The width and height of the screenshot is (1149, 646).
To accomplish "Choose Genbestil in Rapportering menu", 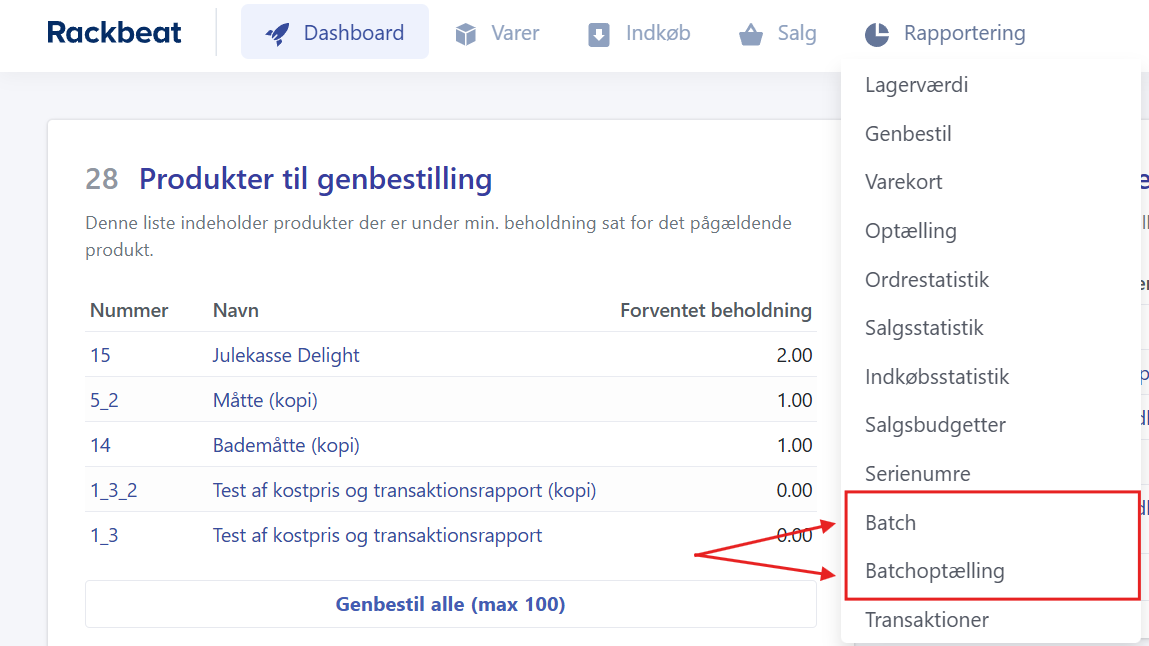I will (908, 134).
